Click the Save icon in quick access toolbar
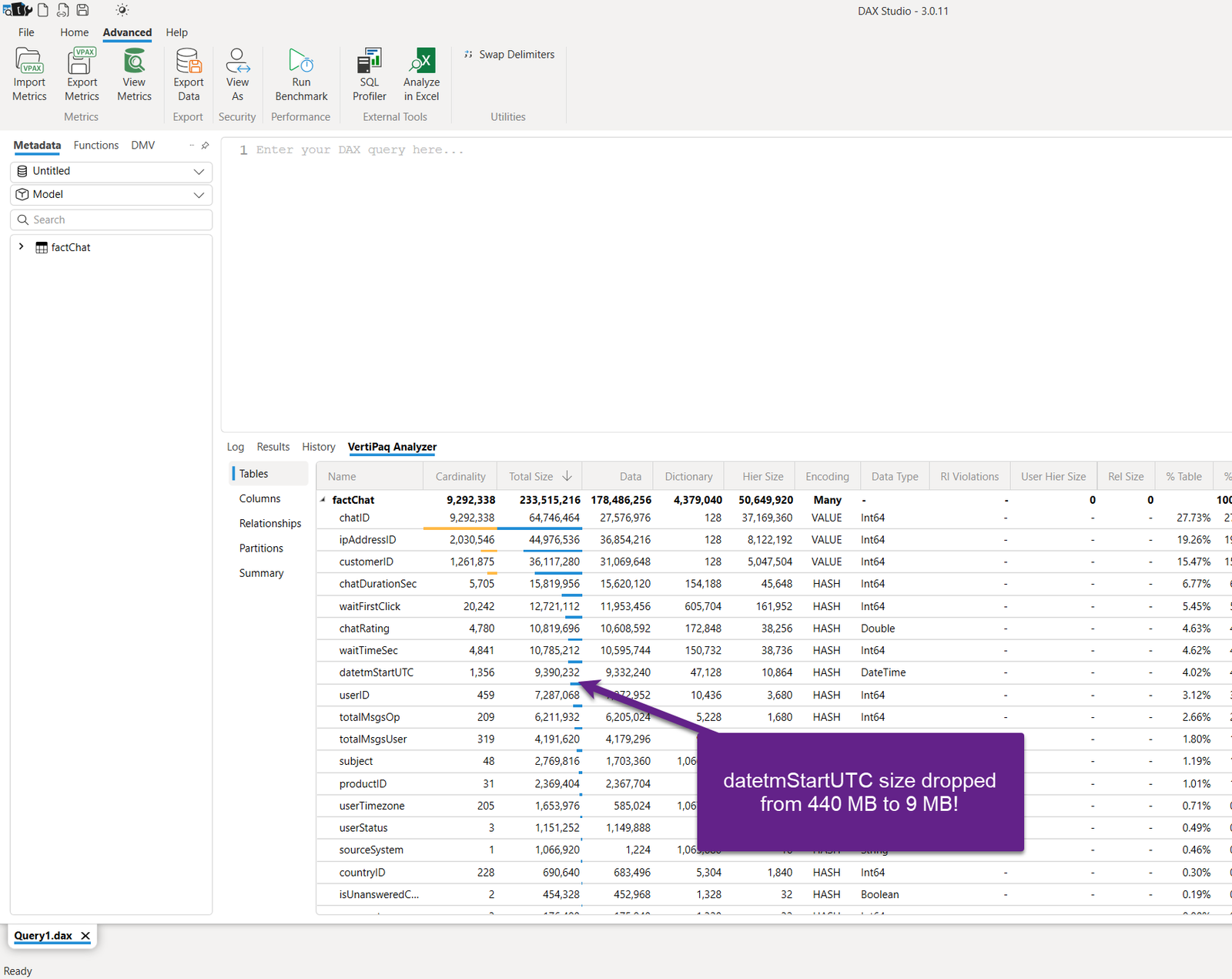1232x979 pixels. (82, 10)
